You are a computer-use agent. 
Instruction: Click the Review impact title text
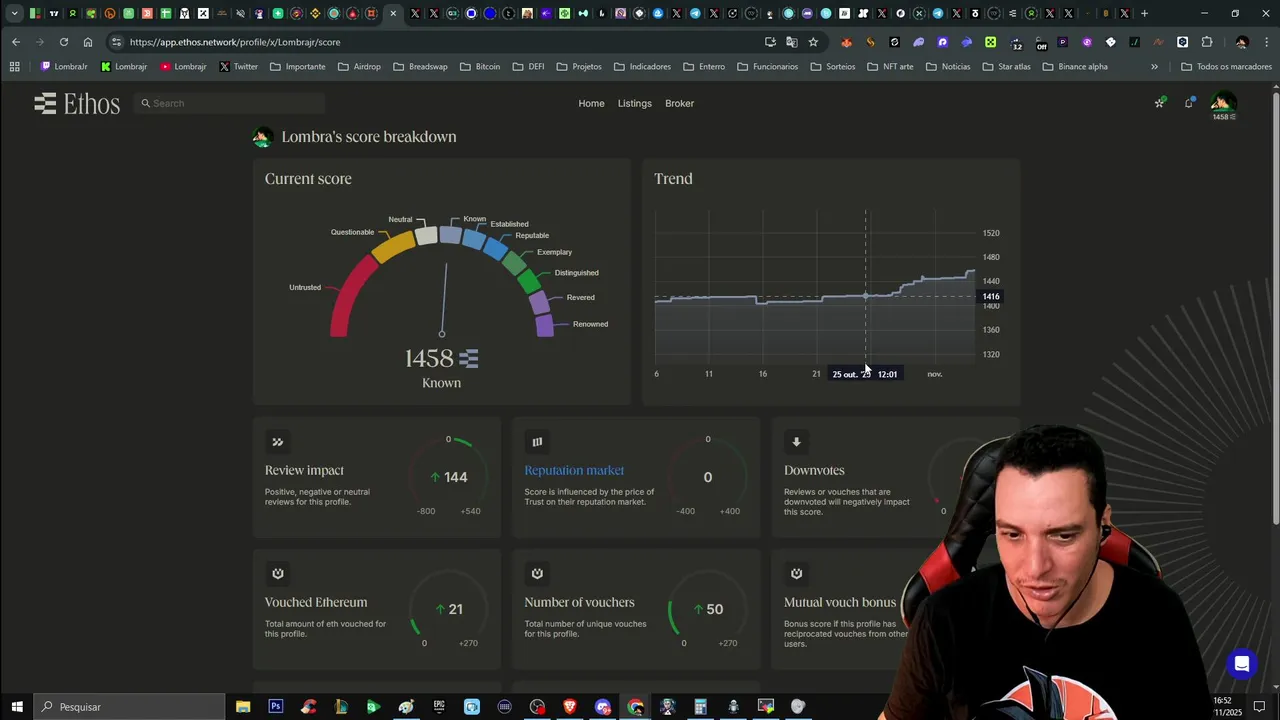click(x=304, y=470)
